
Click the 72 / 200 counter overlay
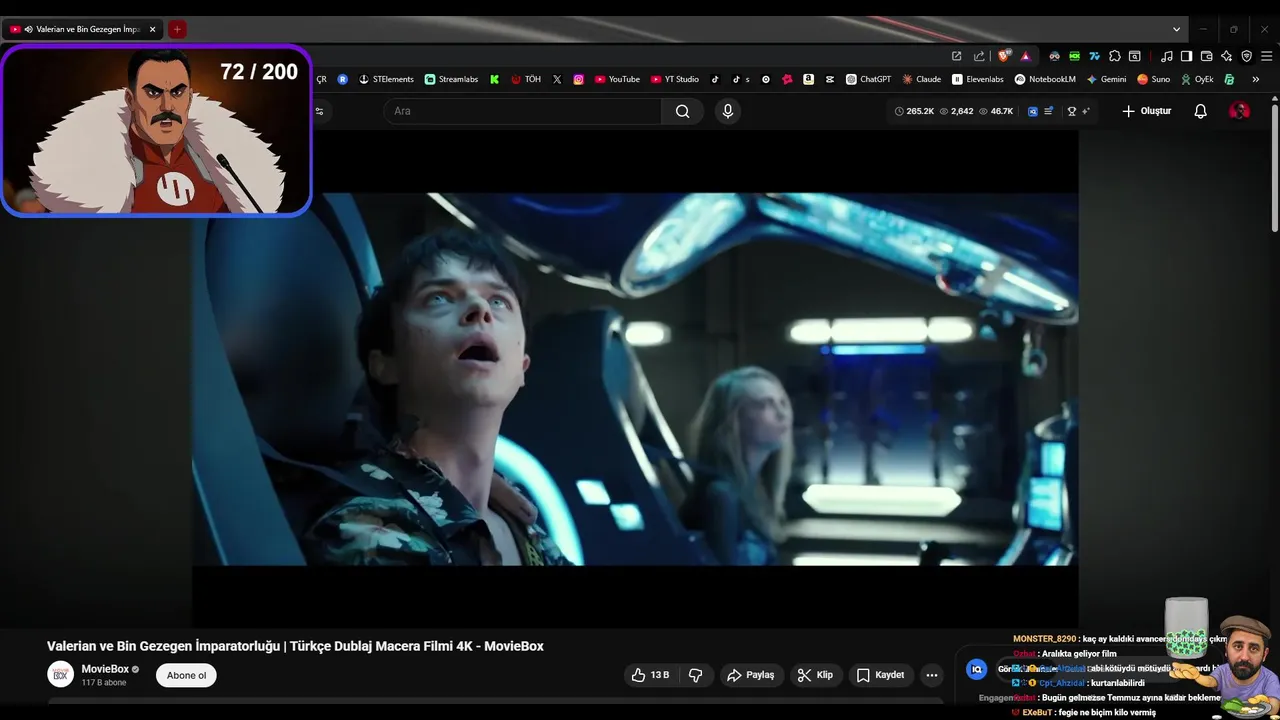point(259,72)
